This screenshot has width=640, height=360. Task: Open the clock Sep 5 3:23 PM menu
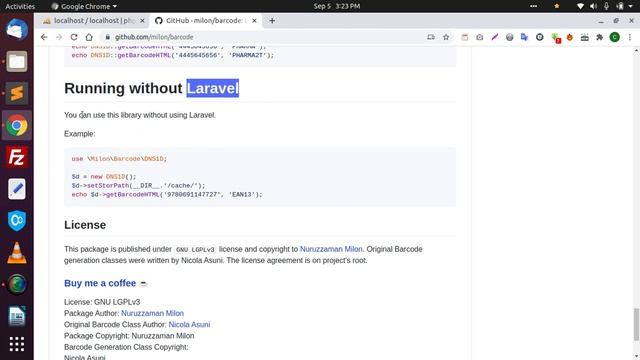337,6
